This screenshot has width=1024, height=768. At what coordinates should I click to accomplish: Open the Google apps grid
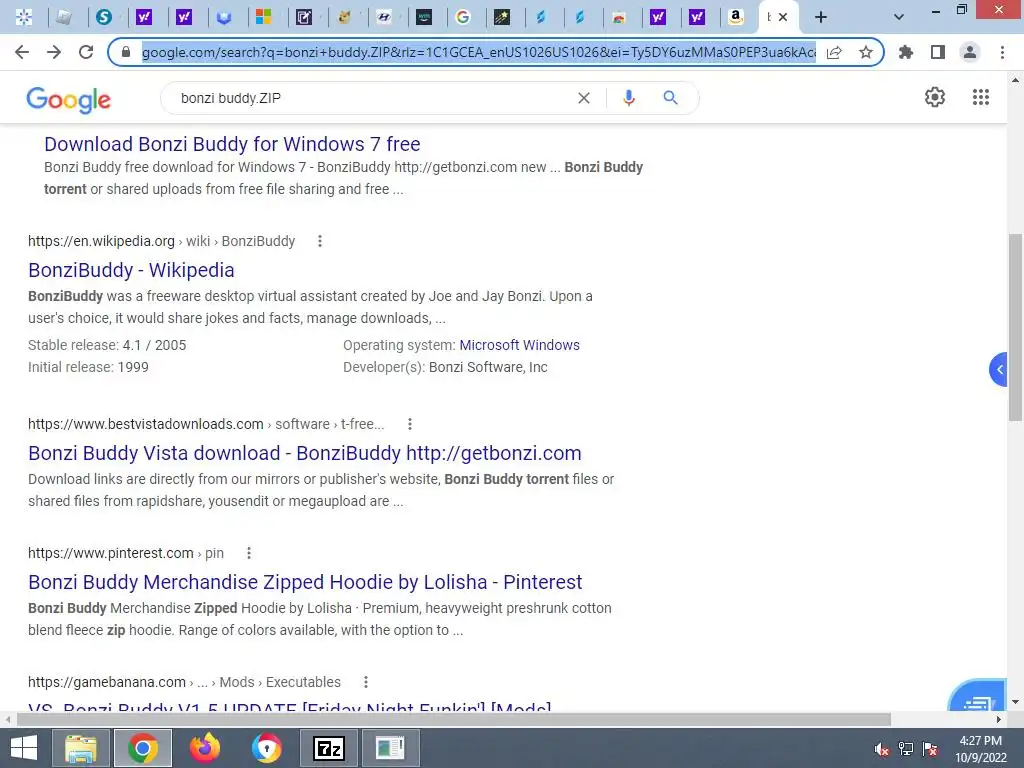point(980,97)
